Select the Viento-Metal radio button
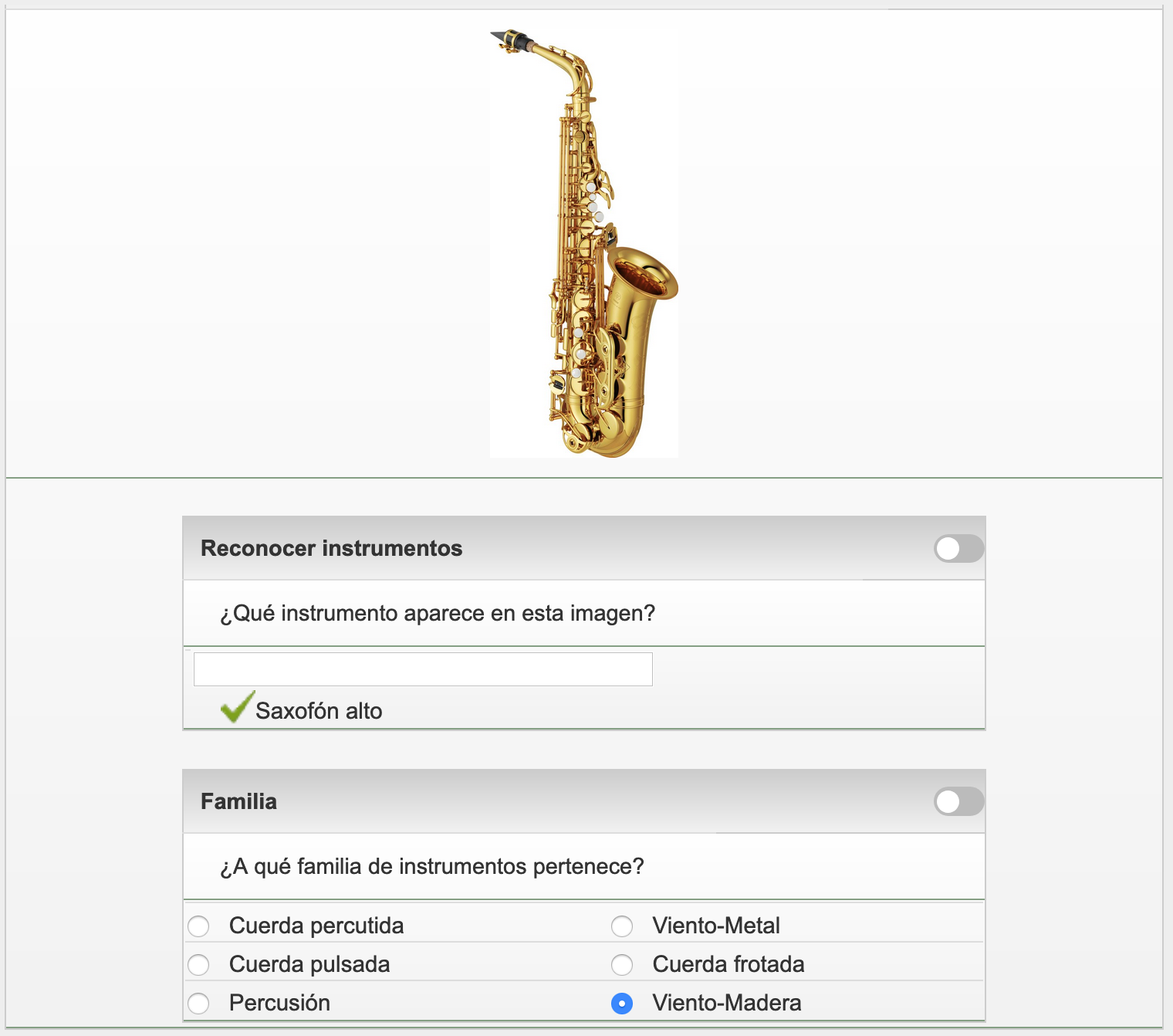Viewport: 1173px width, 1036px height. [x=622, y=926]
